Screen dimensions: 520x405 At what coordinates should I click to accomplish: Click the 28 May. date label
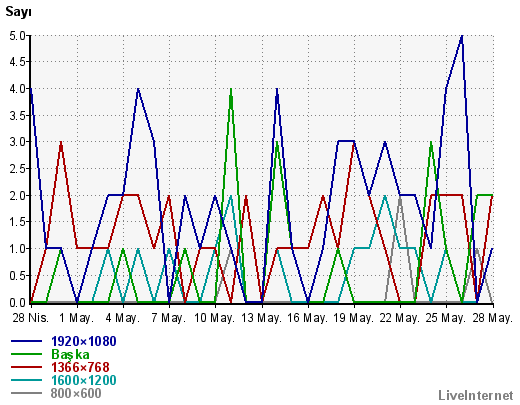point(493,318)
